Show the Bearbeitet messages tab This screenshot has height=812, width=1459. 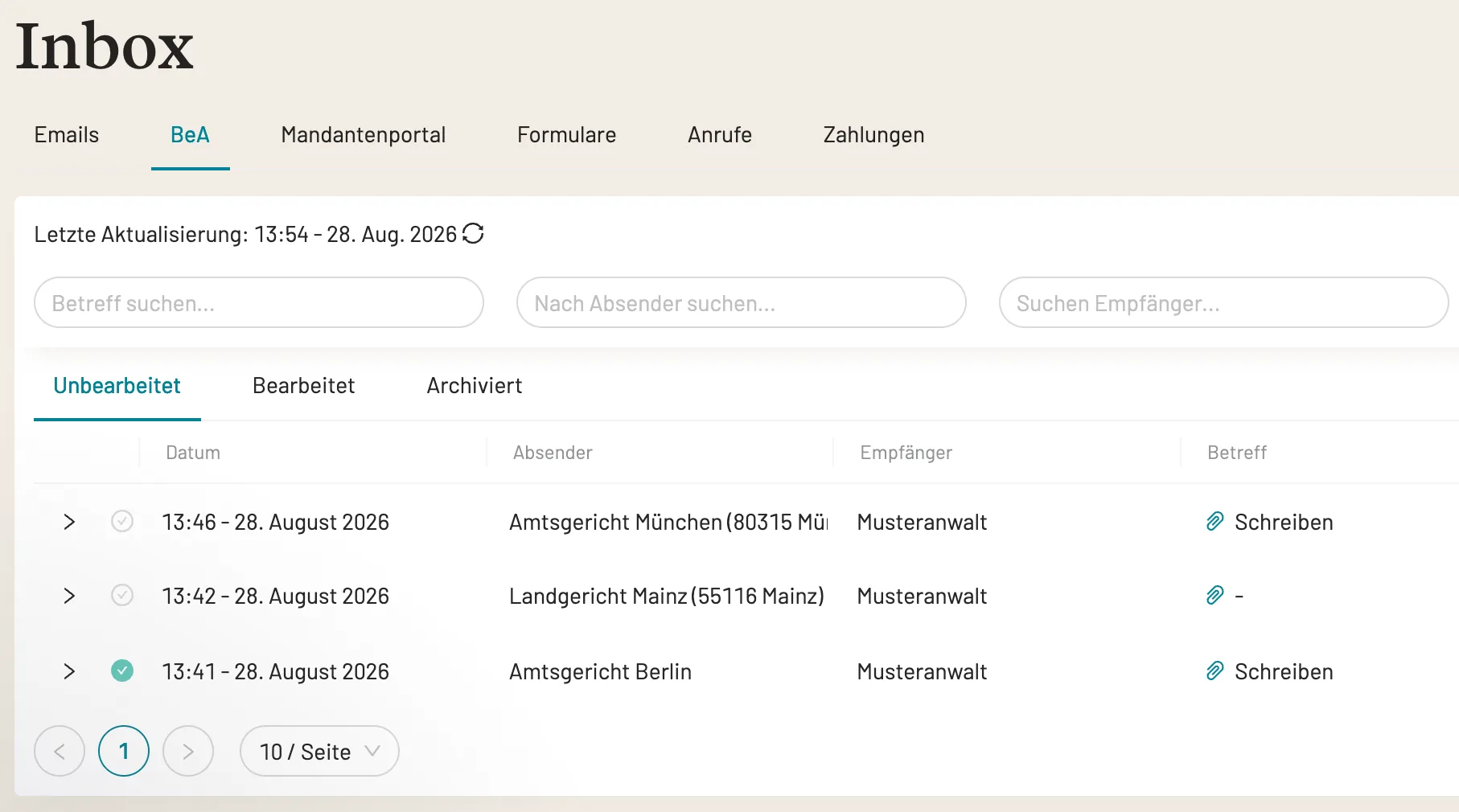(x=304, y=386)
